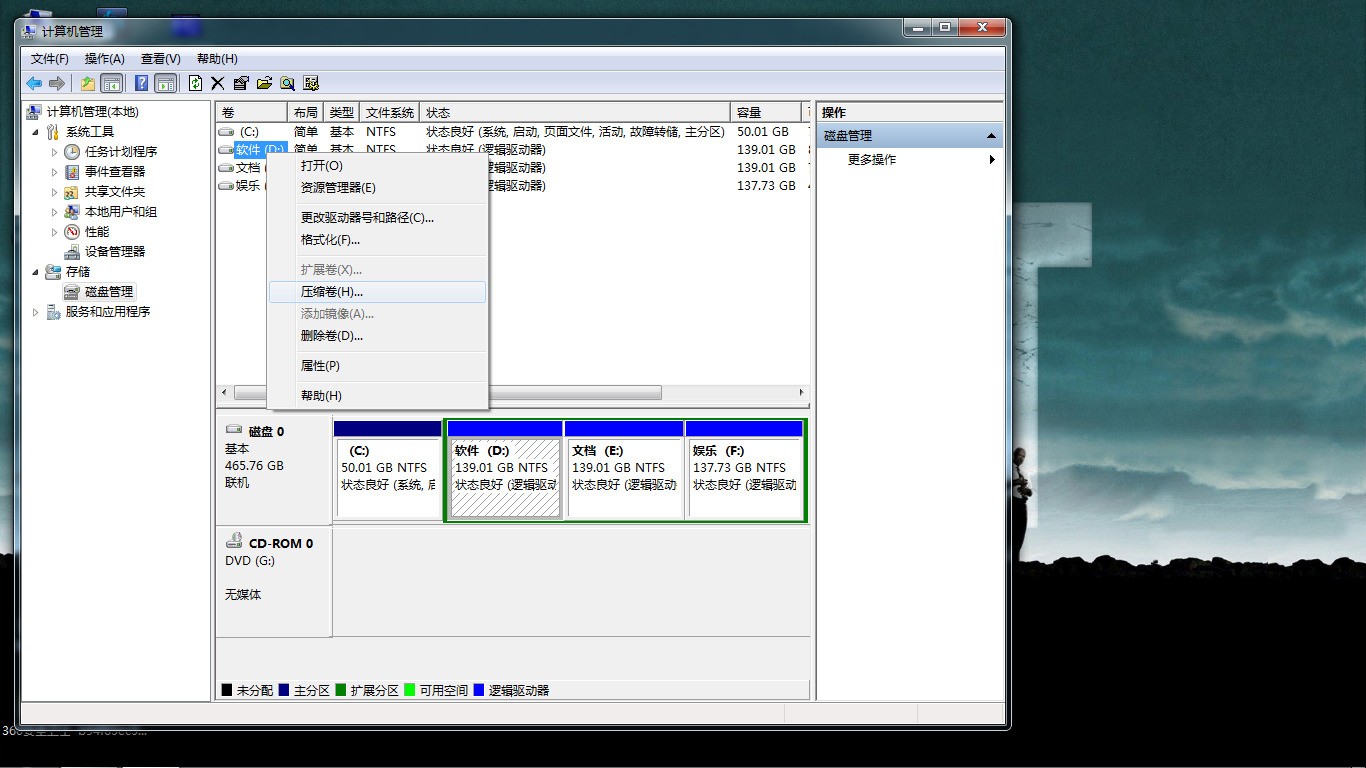1366x768 pixels.
Task: Open the 设备管理器 node in tree
Action: click(114, 252)
